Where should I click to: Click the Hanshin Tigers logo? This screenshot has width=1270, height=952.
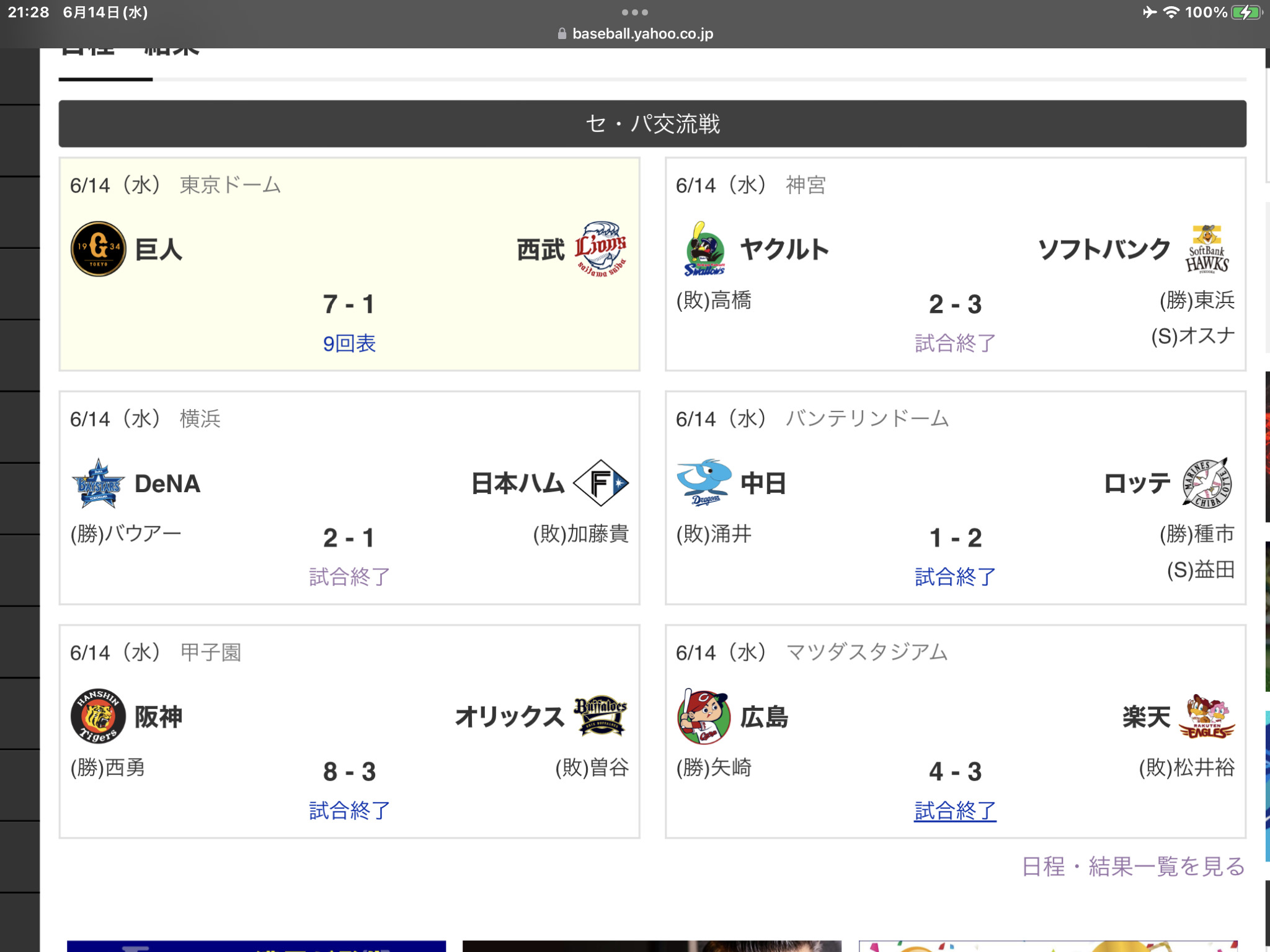pos(98,717)
